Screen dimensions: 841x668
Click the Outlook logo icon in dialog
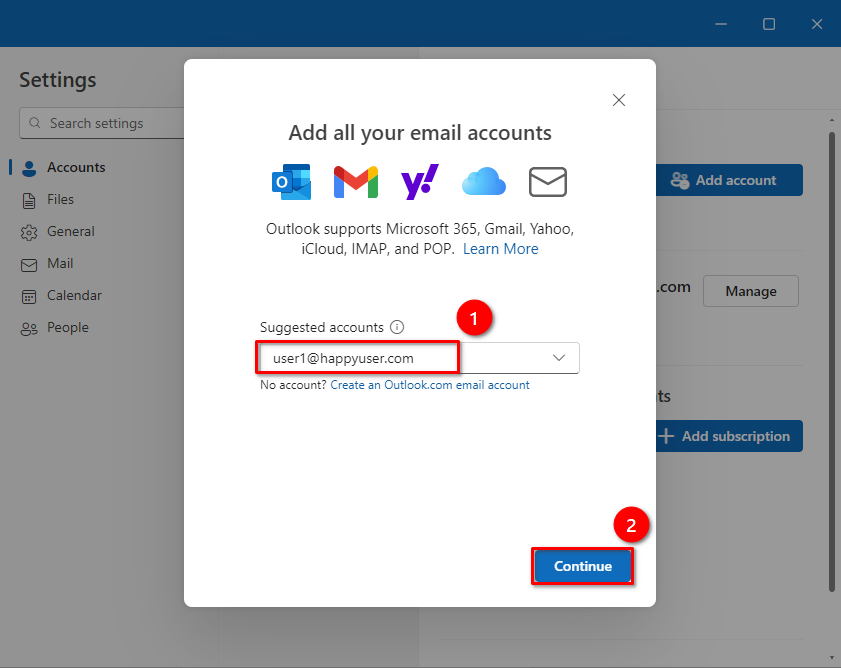click(x=291, y=182)
